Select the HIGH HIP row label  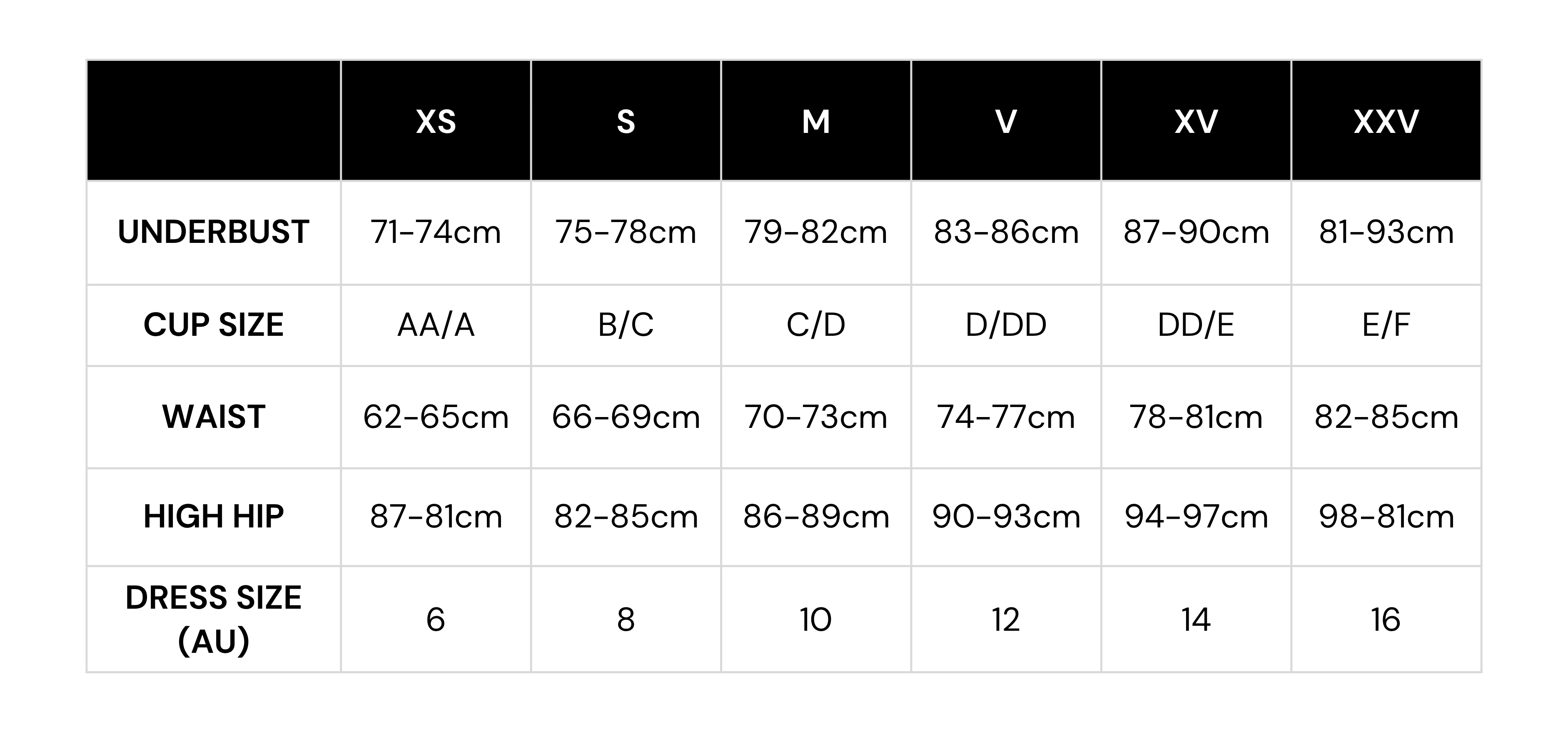[214, 517]
